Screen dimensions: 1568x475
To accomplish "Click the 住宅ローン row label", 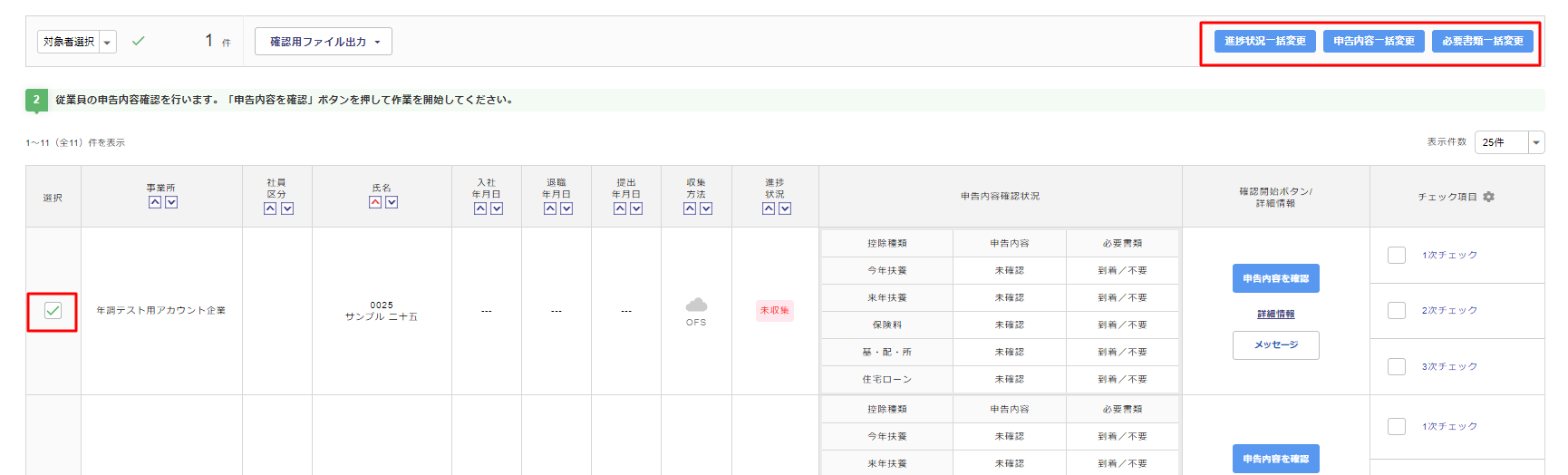I will coord(886,379).
